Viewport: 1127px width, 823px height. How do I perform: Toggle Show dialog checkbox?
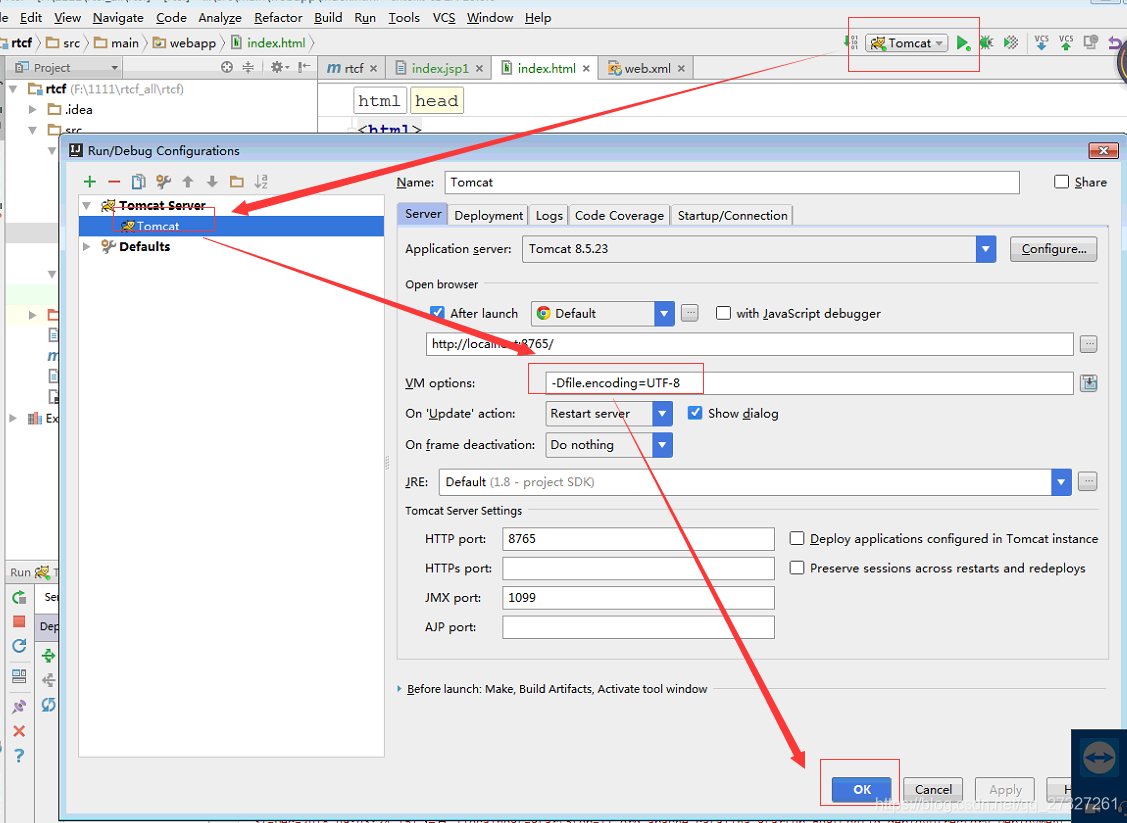coord(695,413)
